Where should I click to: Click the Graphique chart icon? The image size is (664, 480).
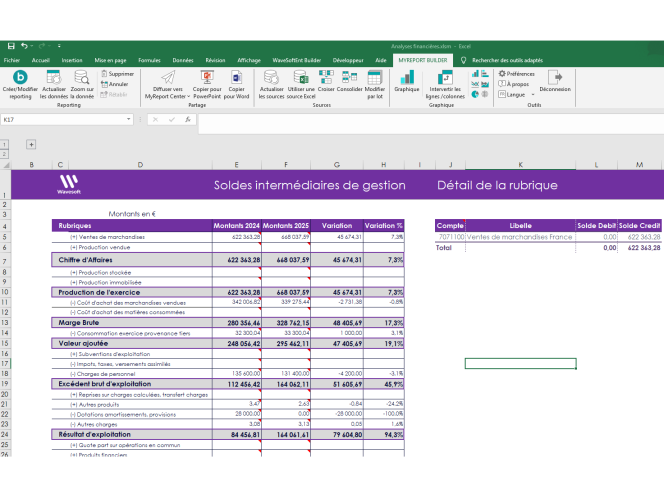click(407, 77)
